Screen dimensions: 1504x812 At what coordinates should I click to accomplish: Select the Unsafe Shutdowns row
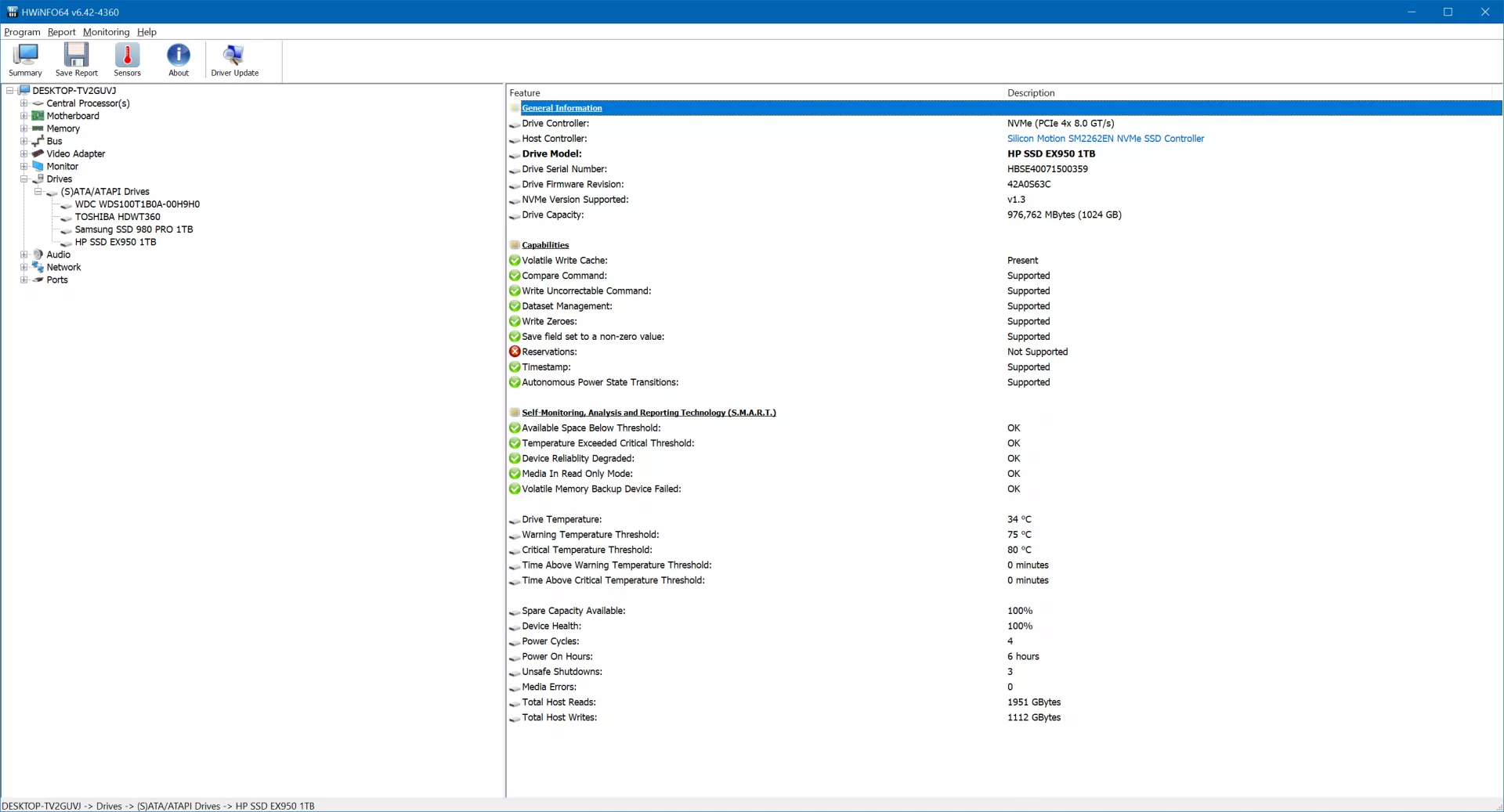1004,672
